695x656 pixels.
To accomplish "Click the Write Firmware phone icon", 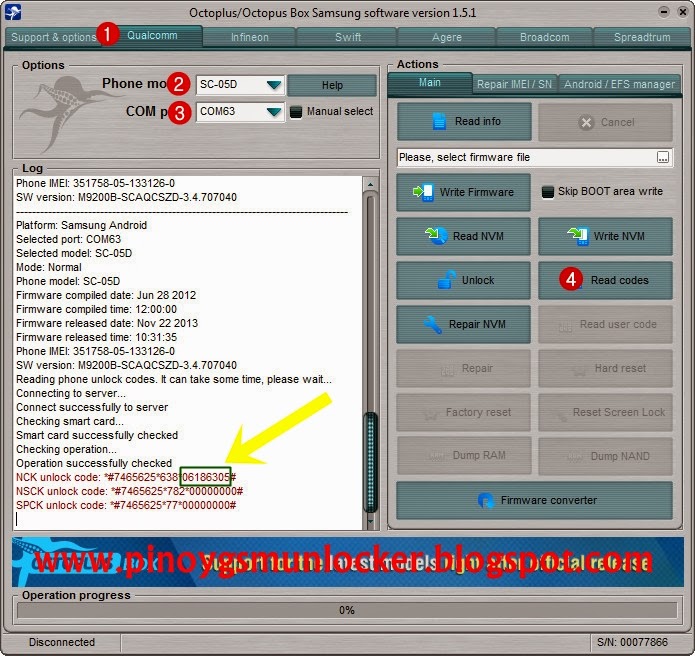I will click(x=423, y=192).
